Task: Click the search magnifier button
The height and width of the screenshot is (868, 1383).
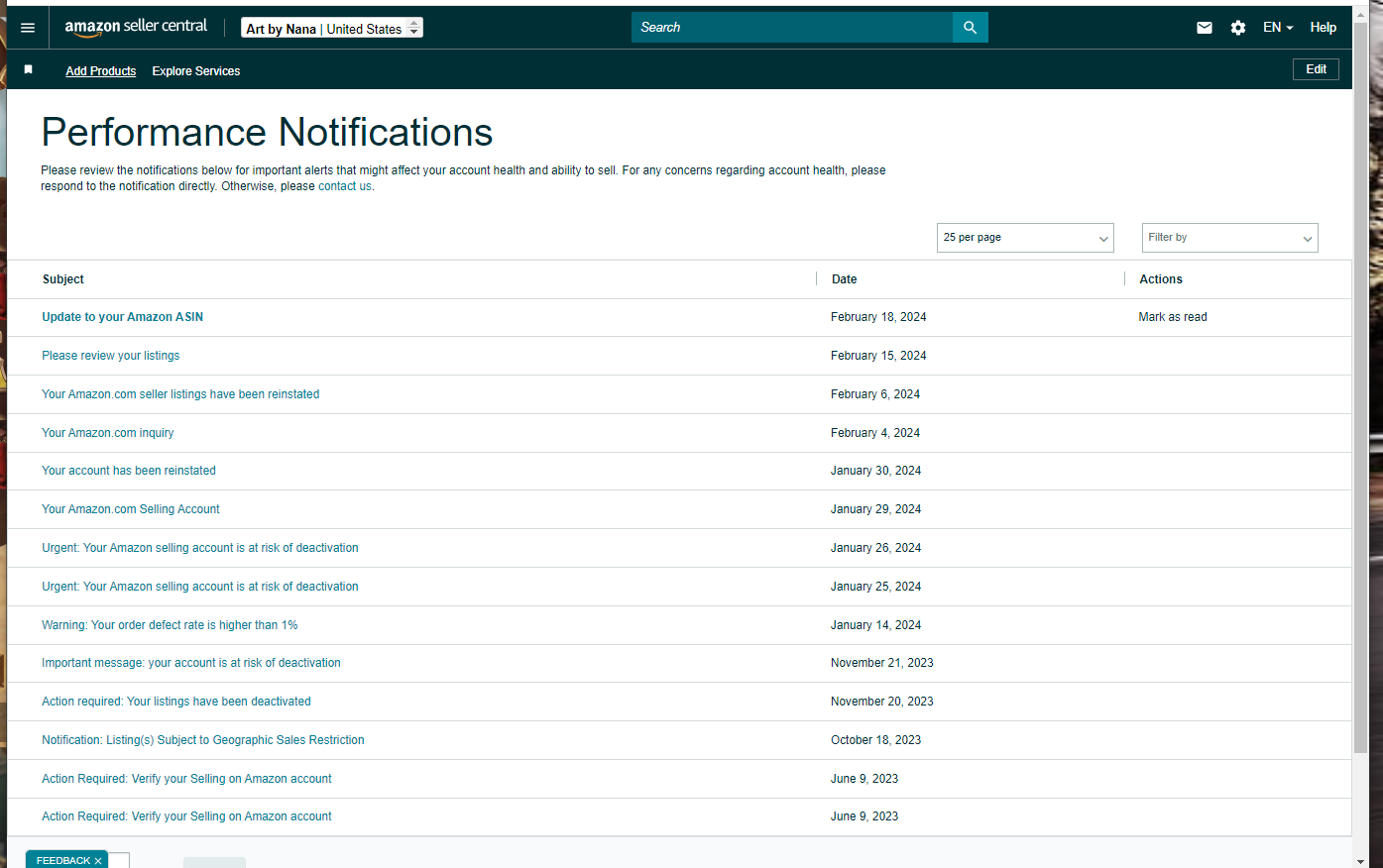Action: 970,28
